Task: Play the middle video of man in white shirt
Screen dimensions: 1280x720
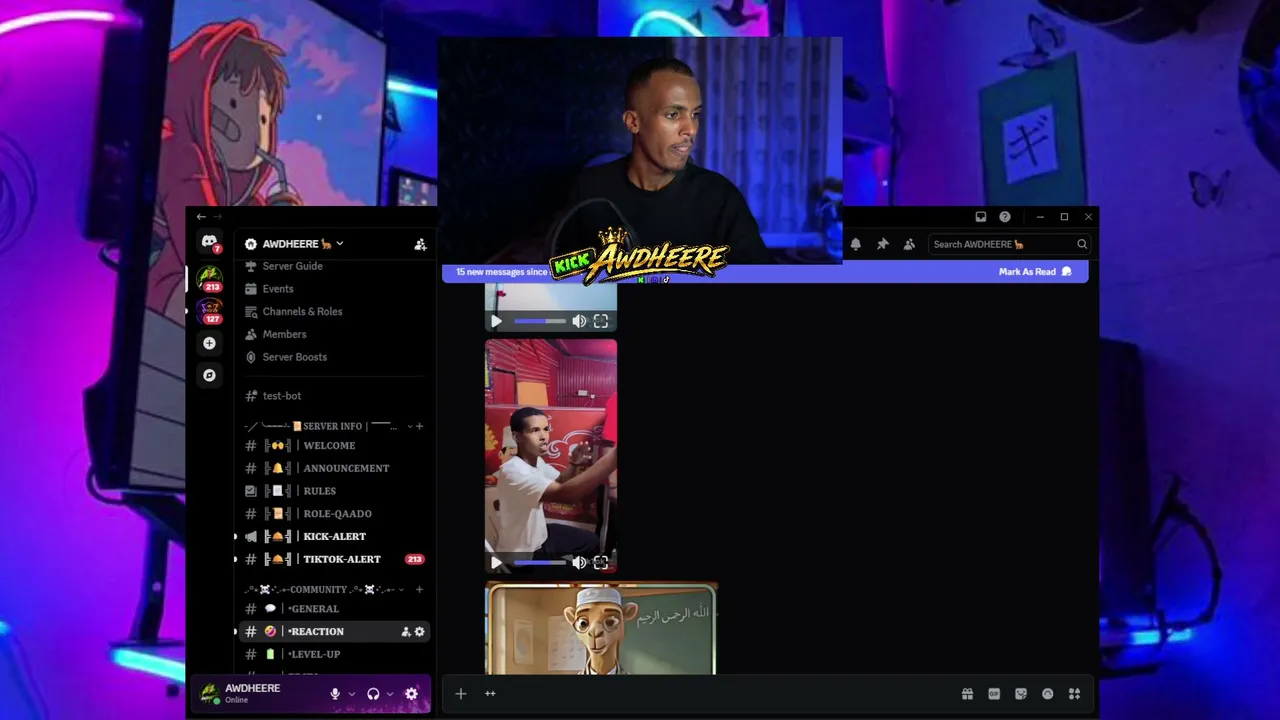Action: tap(496, 562)
